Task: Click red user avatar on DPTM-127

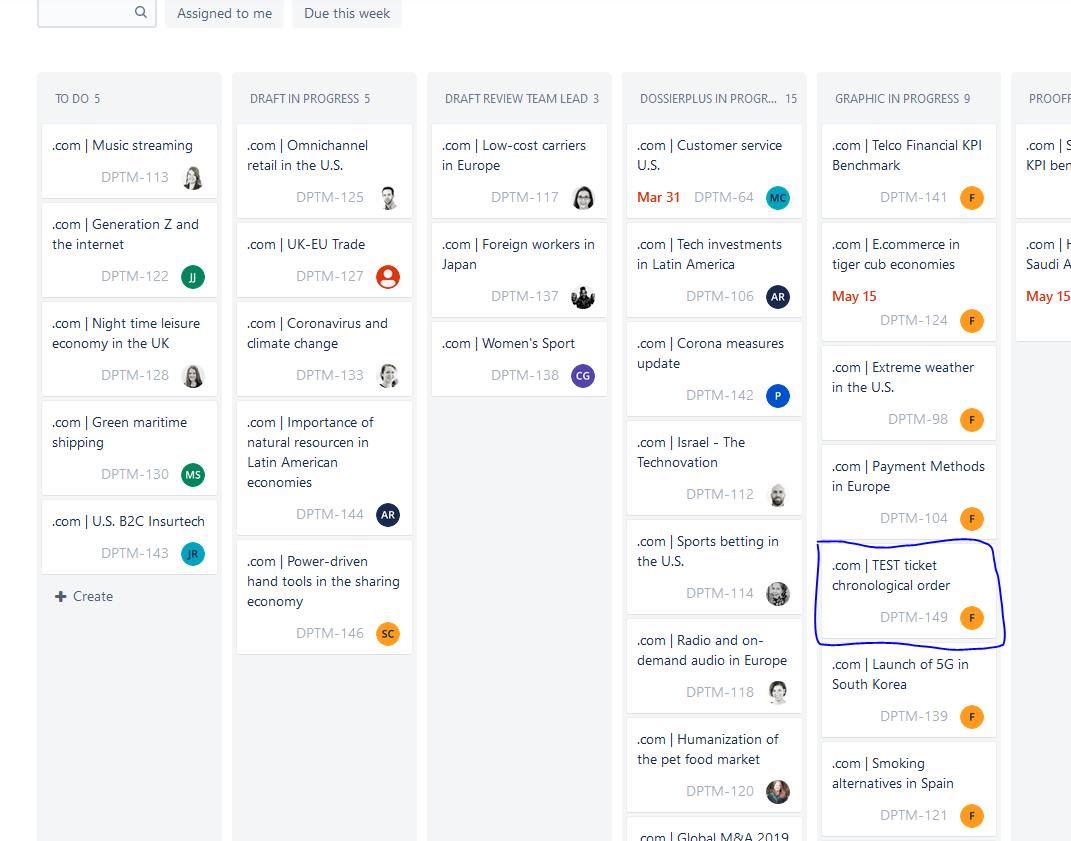Action: (388, 277)
